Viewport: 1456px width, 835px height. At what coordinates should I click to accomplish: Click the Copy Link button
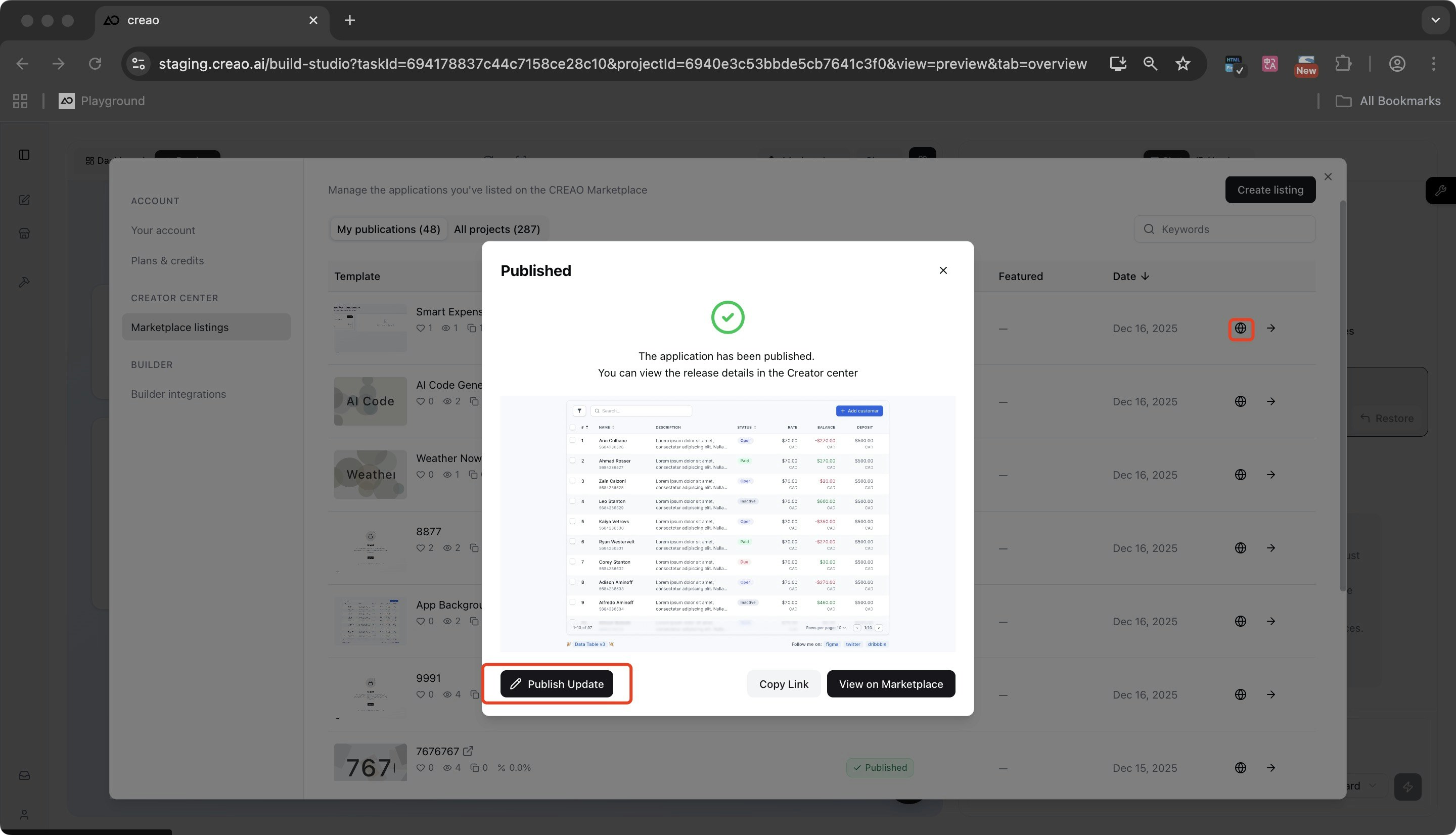783,683
